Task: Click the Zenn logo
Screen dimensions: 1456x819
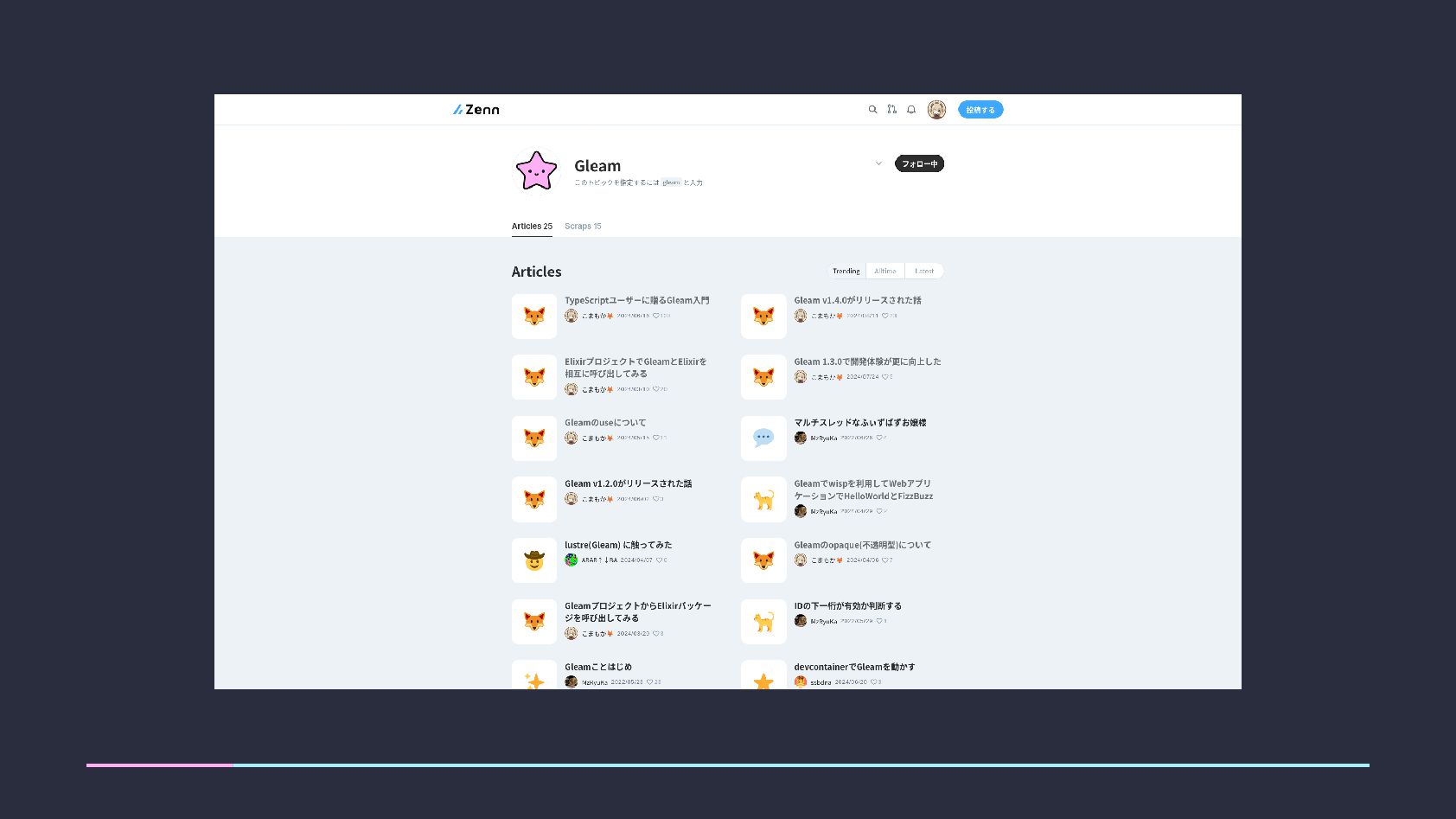Action: (x=476, y=110)
